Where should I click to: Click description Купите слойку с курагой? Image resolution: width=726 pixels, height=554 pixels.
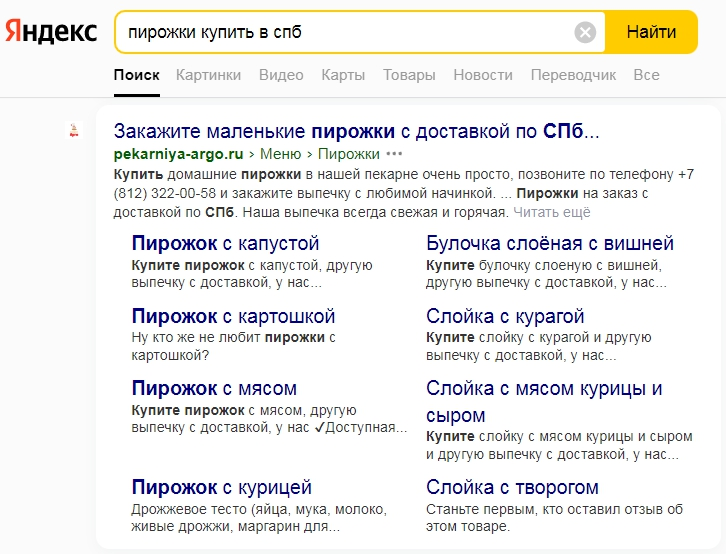(538, 346)
